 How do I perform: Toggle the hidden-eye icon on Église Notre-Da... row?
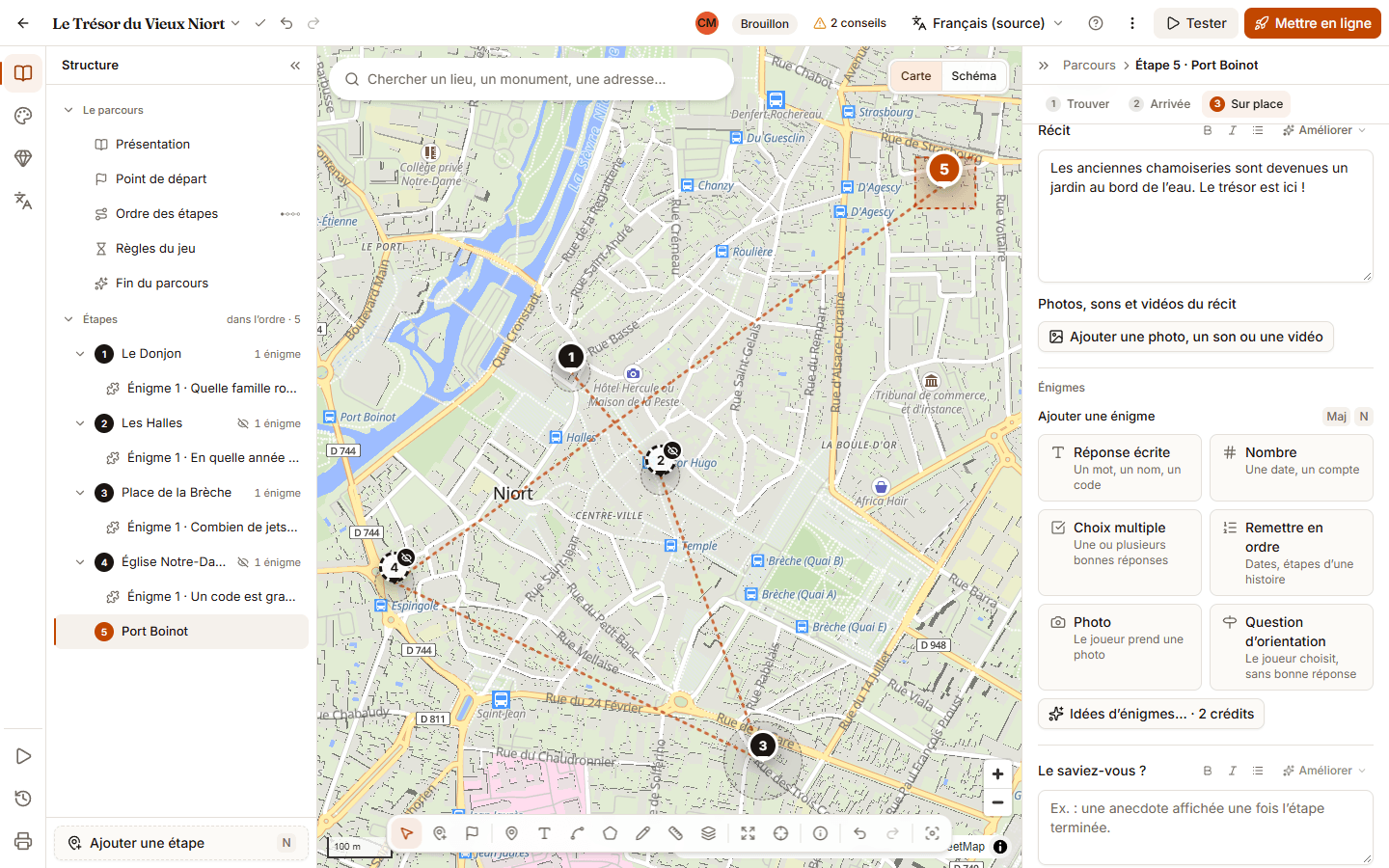coord(243,562)
